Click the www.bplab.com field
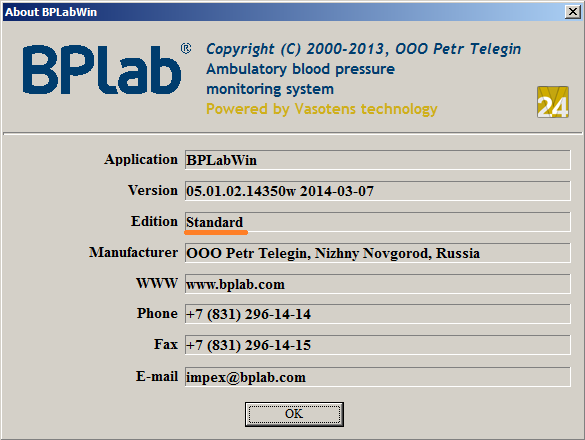Image resolution: width=585 pixels, height=440 pixels. point(378,284)
